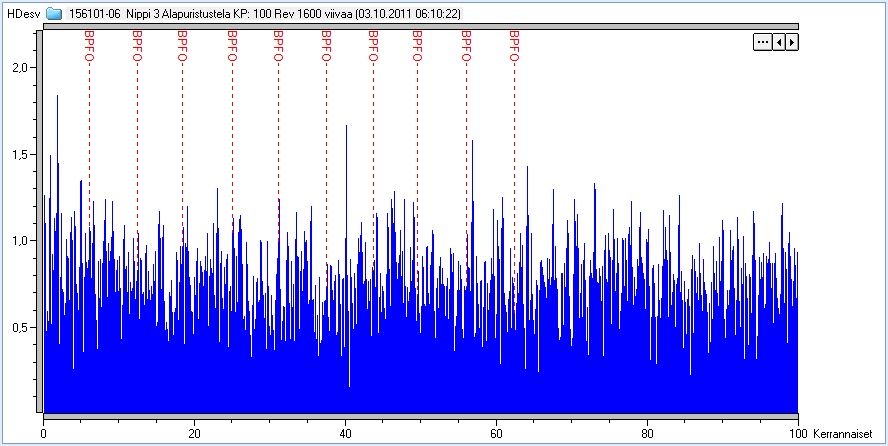Click the horizontal scrollbar above the chart
The image size is (888, 446).
tap(421, 26)
